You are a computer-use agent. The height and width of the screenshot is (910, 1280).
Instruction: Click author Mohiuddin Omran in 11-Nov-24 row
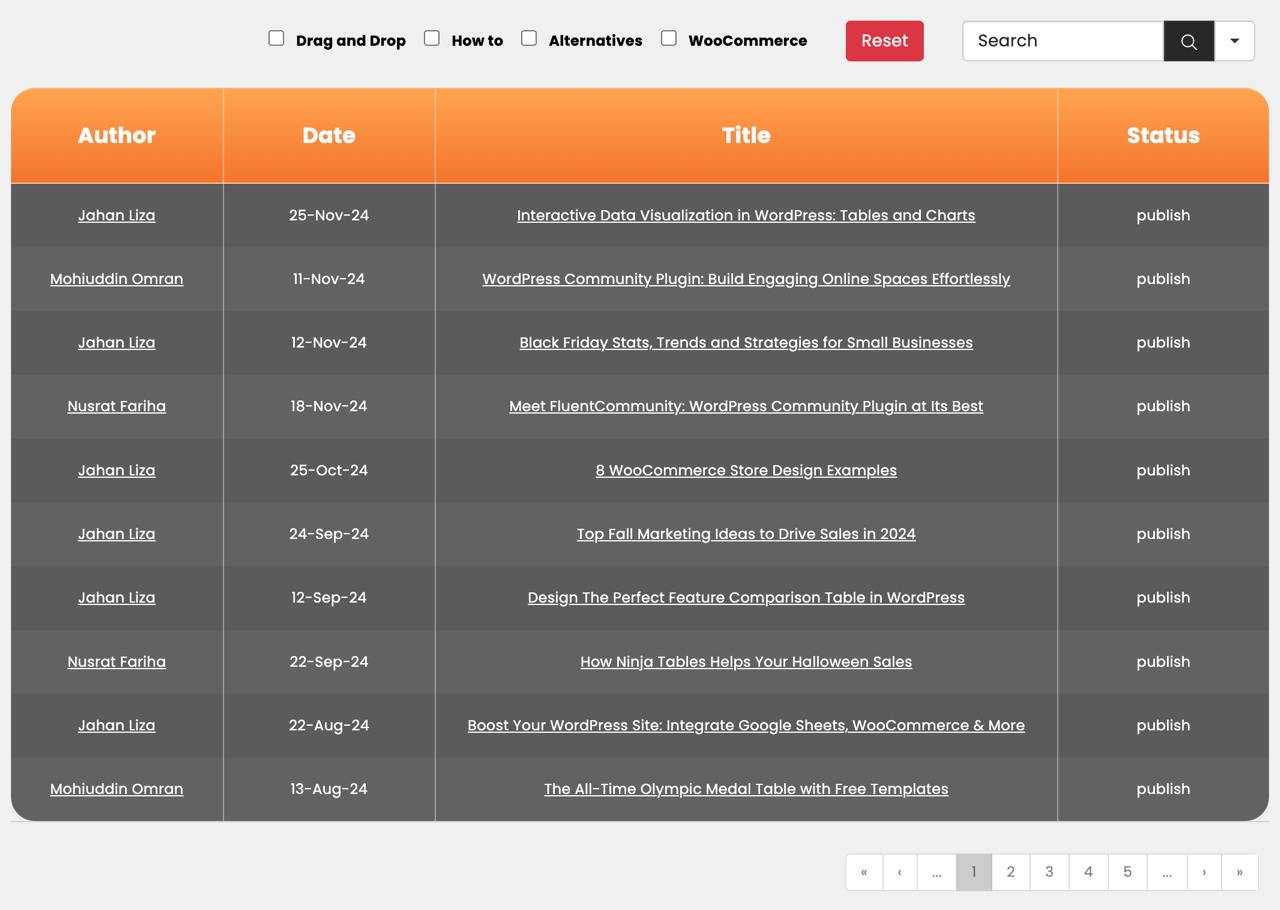tap(117, 279)
